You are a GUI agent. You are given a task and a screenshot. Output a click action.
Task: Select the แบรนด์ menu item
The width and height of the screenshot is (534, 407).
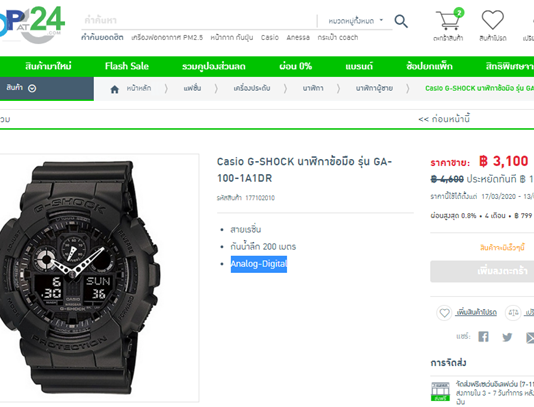pyautogui.click(x=359, y=66)
